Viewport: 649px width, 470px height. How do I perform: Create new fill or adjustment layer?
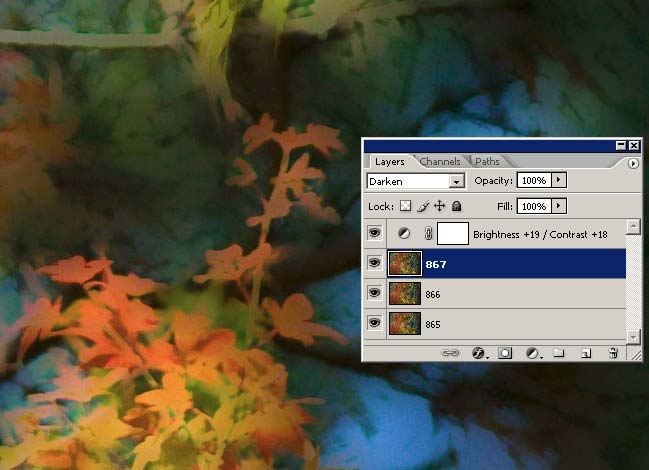click(533, 353)
